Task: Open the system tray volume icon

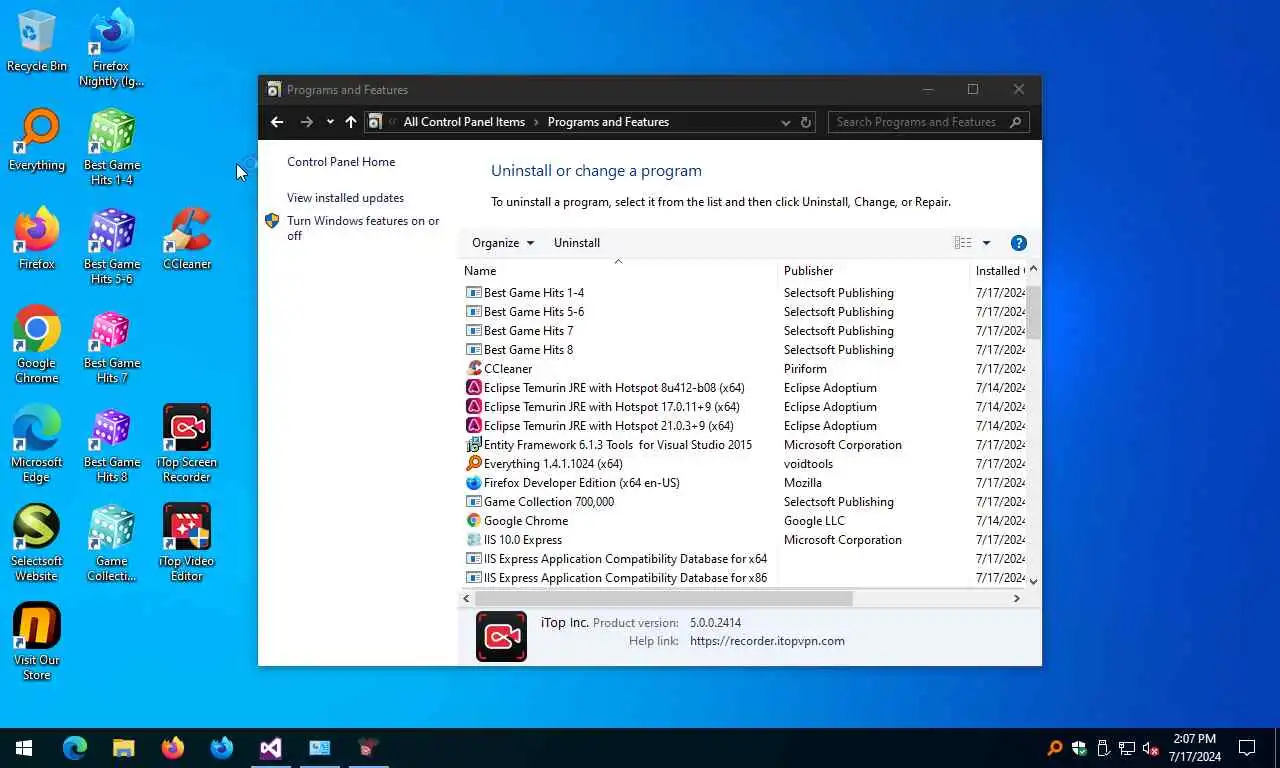Action: [x=1150, y=748]
